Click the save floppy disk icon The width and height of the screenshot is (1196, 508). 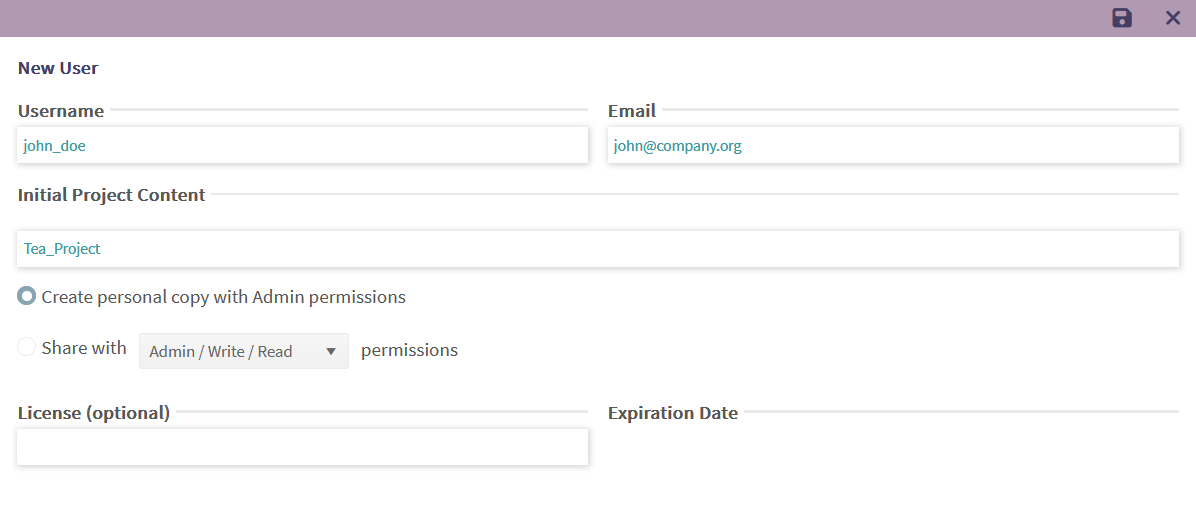pos(1122,18)
